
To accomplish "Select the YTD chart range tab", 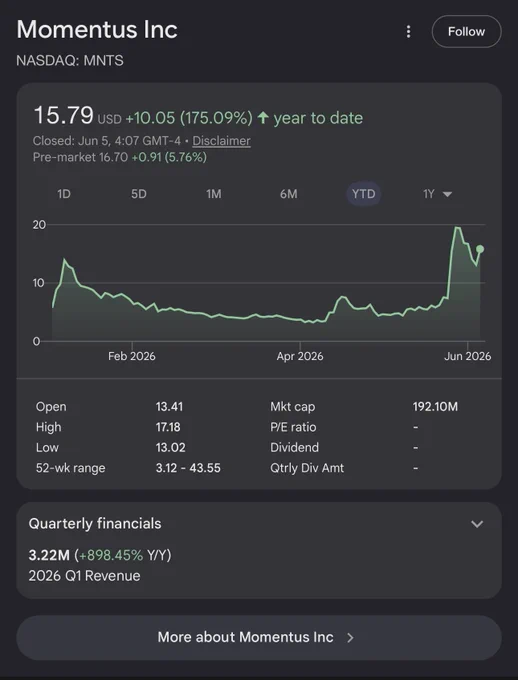I will [364, 194].
